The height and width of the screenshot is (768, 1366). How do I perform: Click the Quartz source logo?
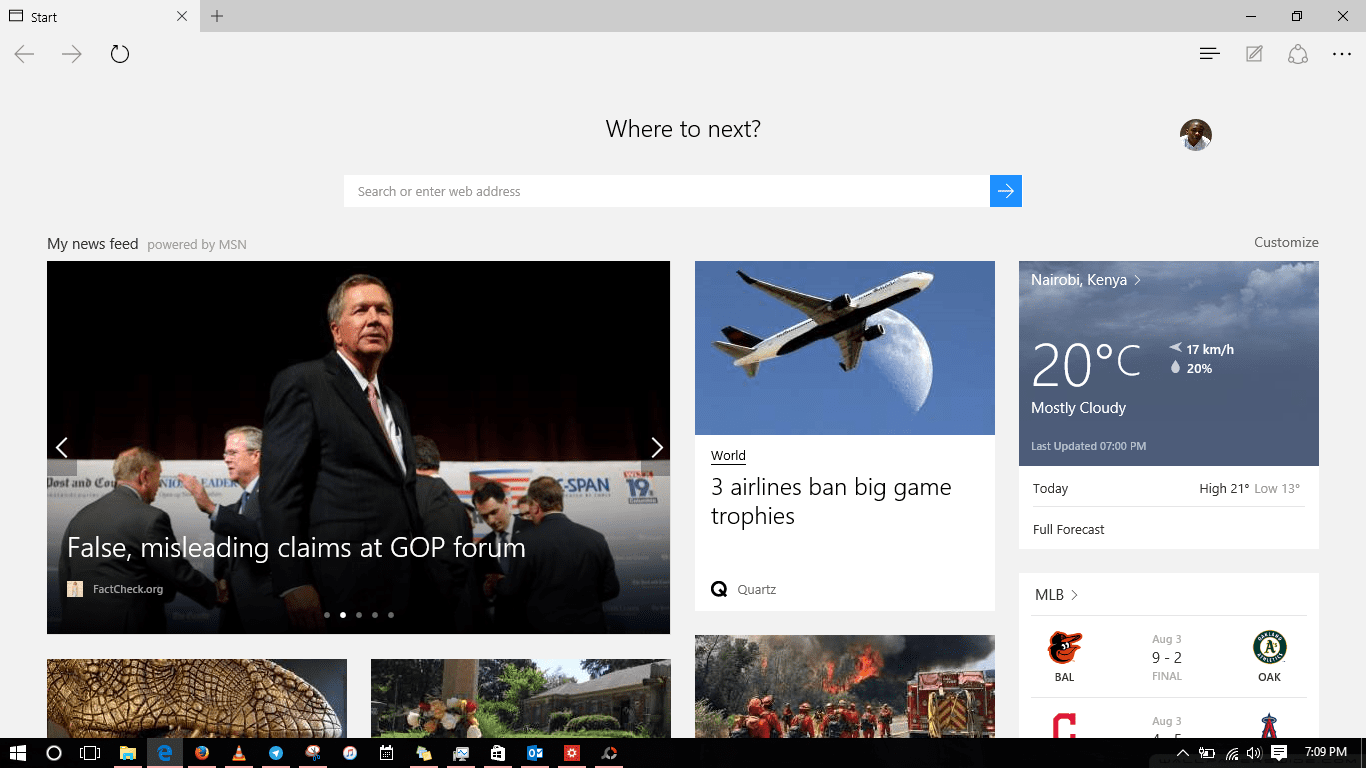tap(719, 589)
